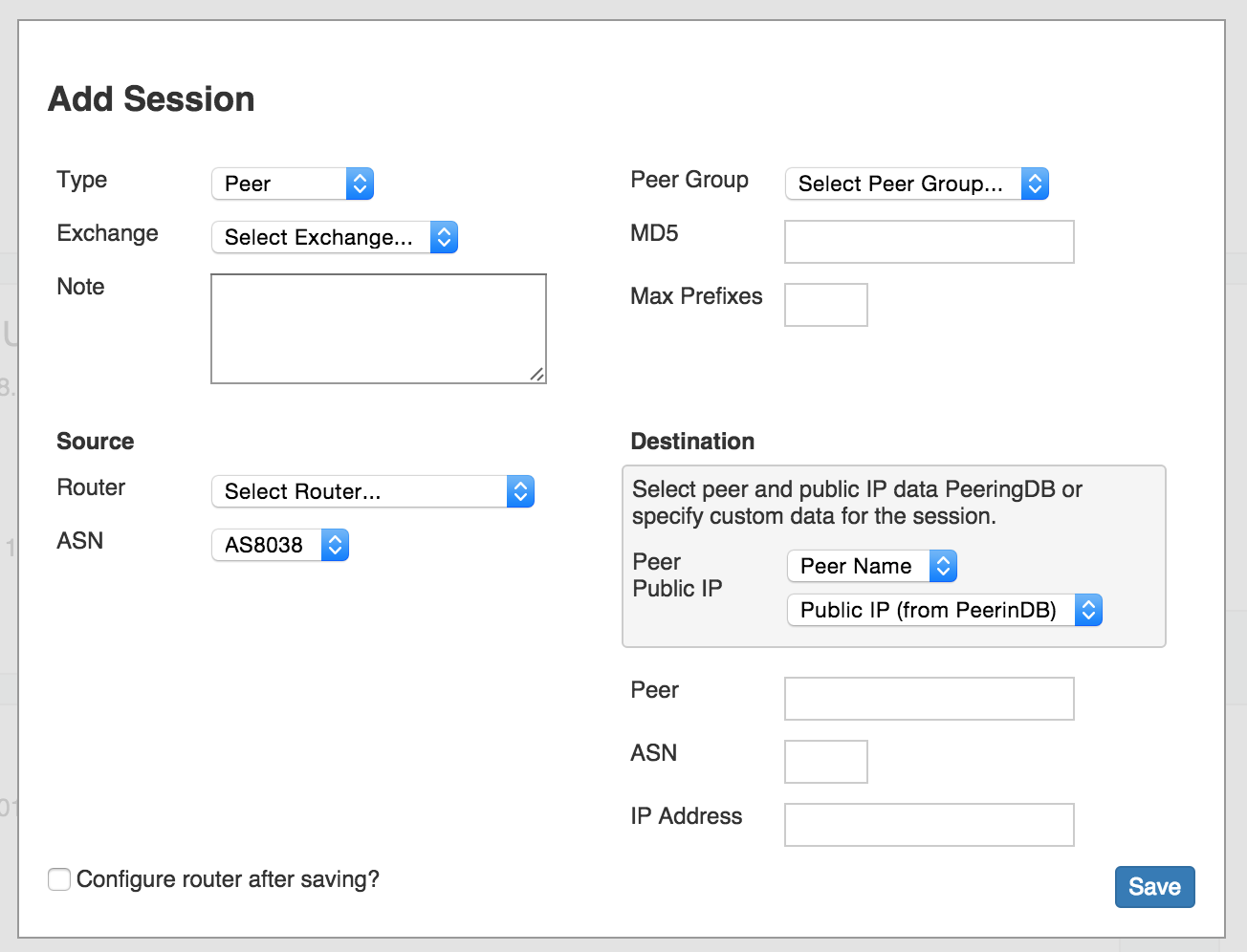Viewport: 1247px width, 952px height.
Task: Grab the Note textarea resize handle
Action: (538, 376)
